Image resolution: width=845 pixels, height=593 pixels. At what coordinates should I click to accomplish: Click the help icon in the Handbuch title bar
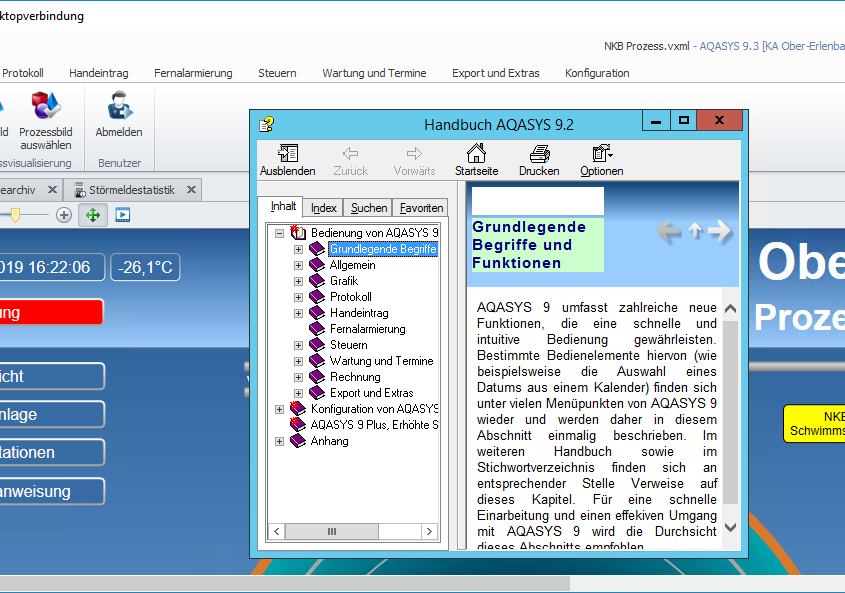(x=267, y=125)
